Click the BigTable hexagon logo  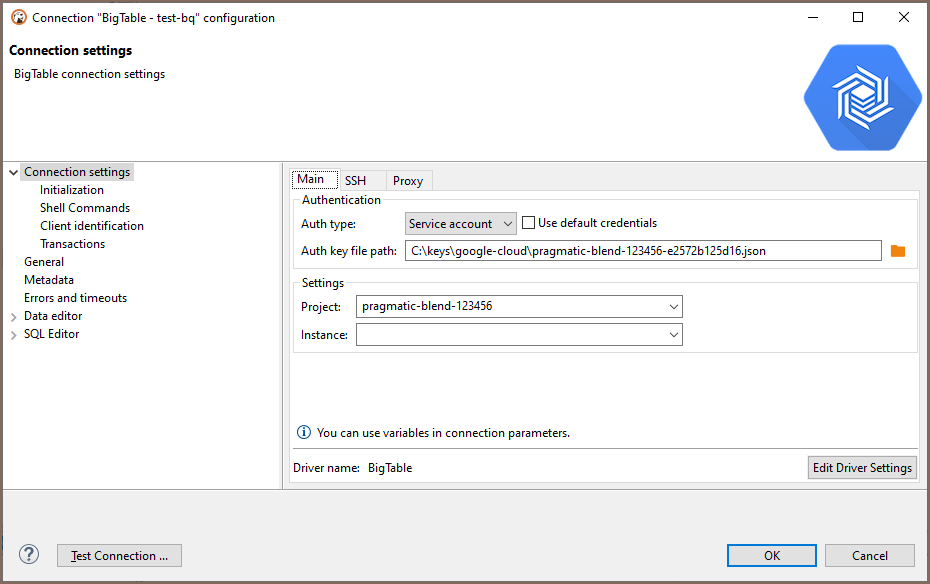(x=863, y=98)
